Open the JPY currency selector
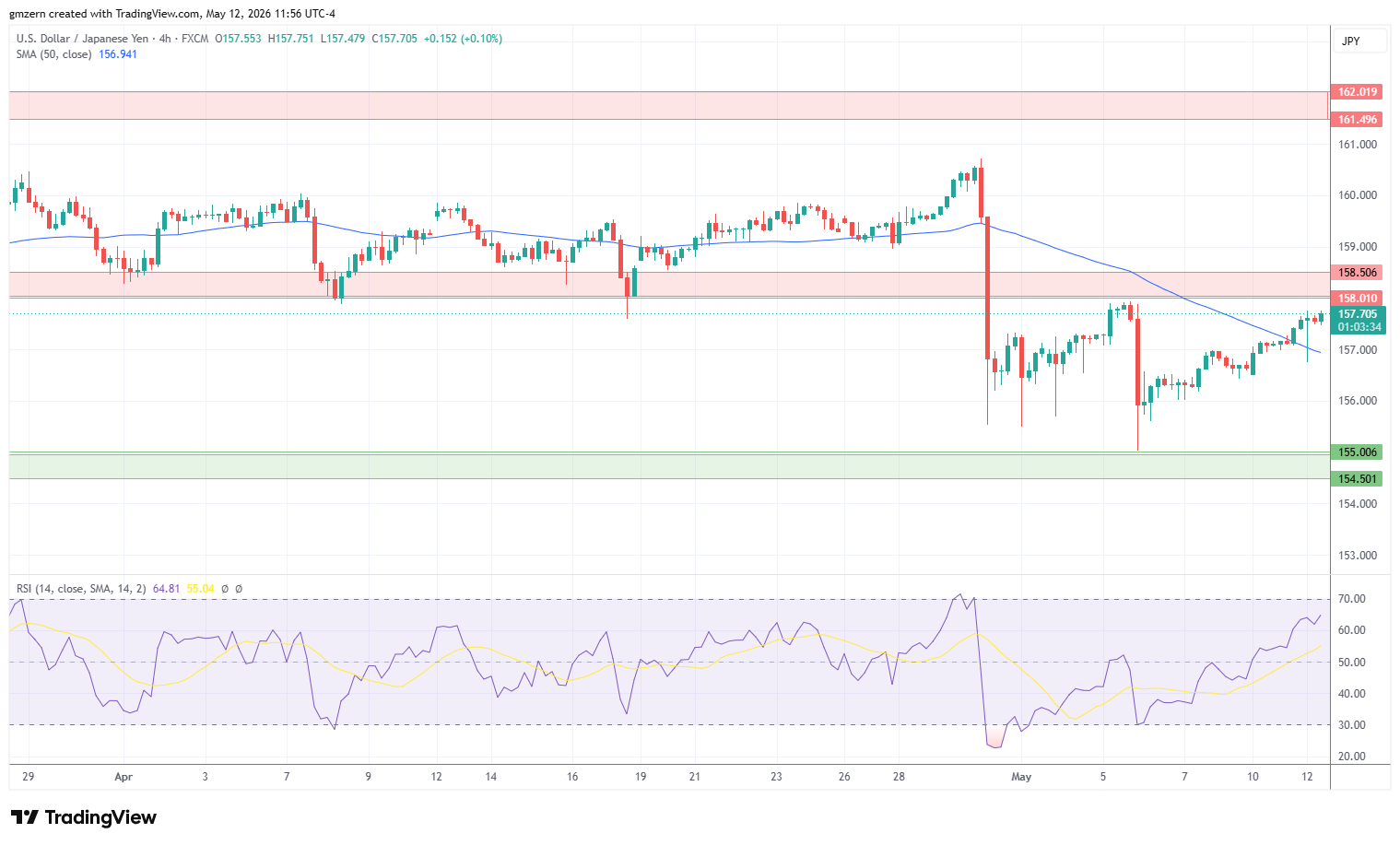The height and width of the screenshot is (845, 1400). tap(1359, 41)
